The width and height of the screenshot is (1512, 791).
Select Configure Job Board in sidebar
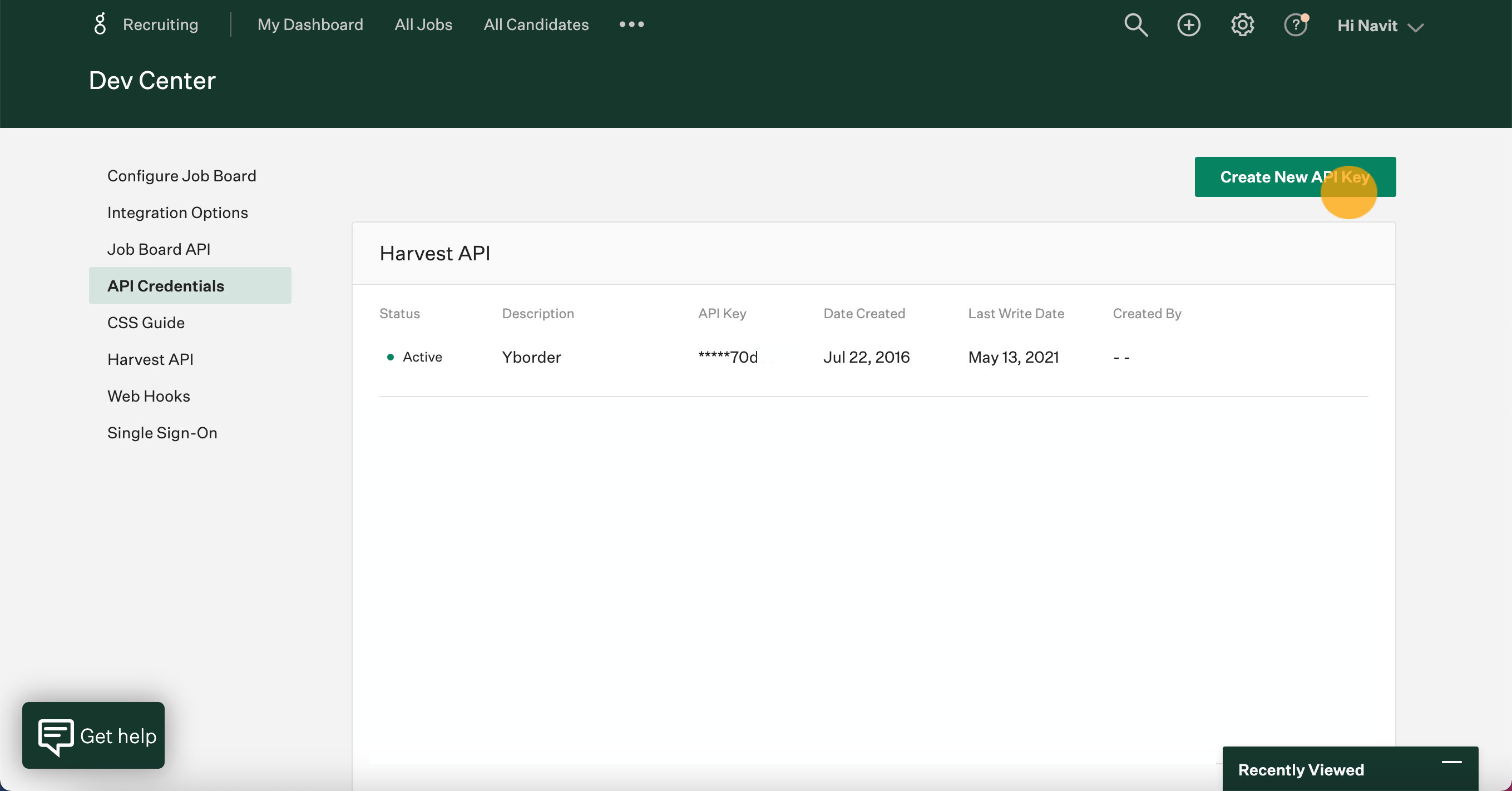tap(181, 176)
